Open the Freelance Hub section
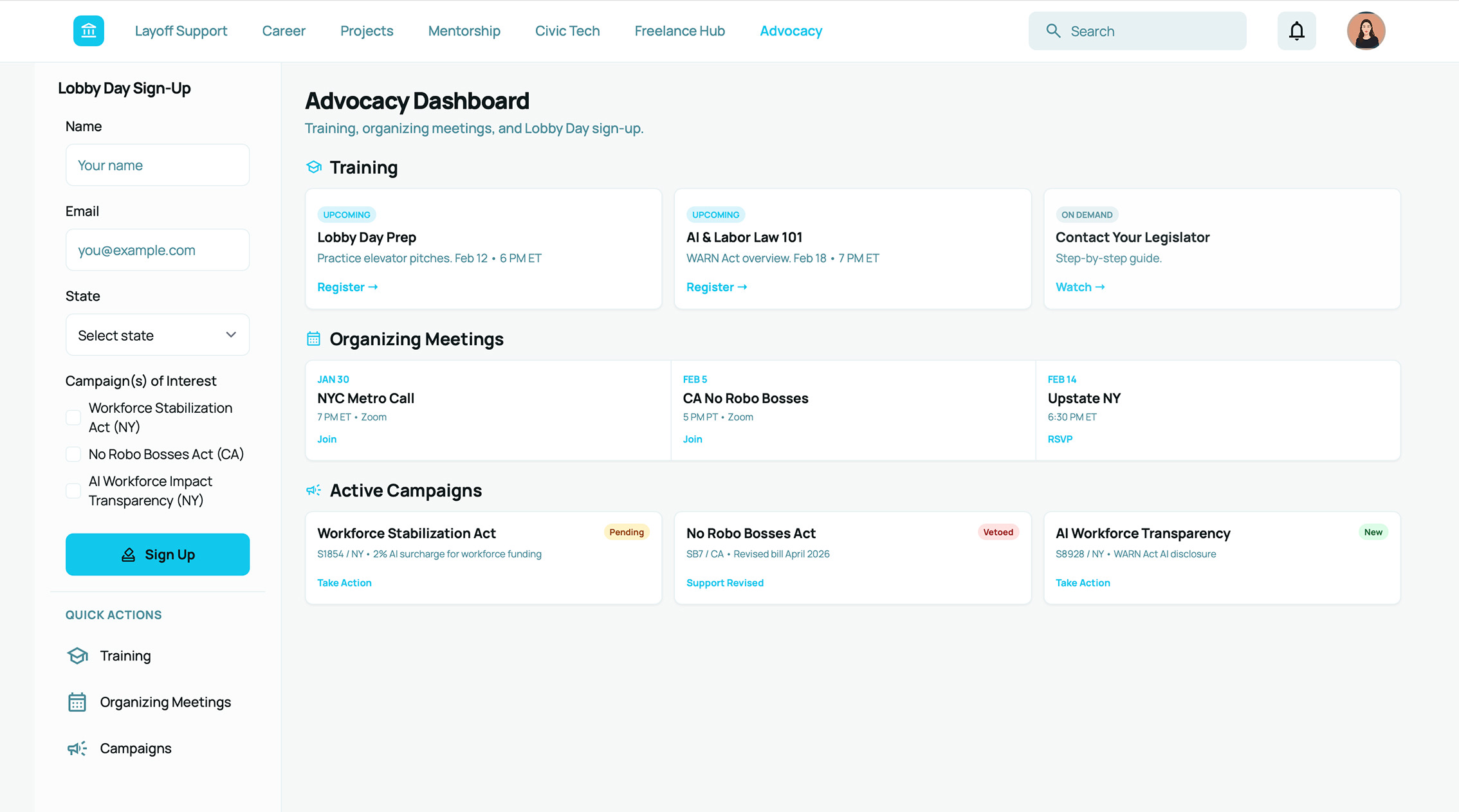 tap(679, 30)
